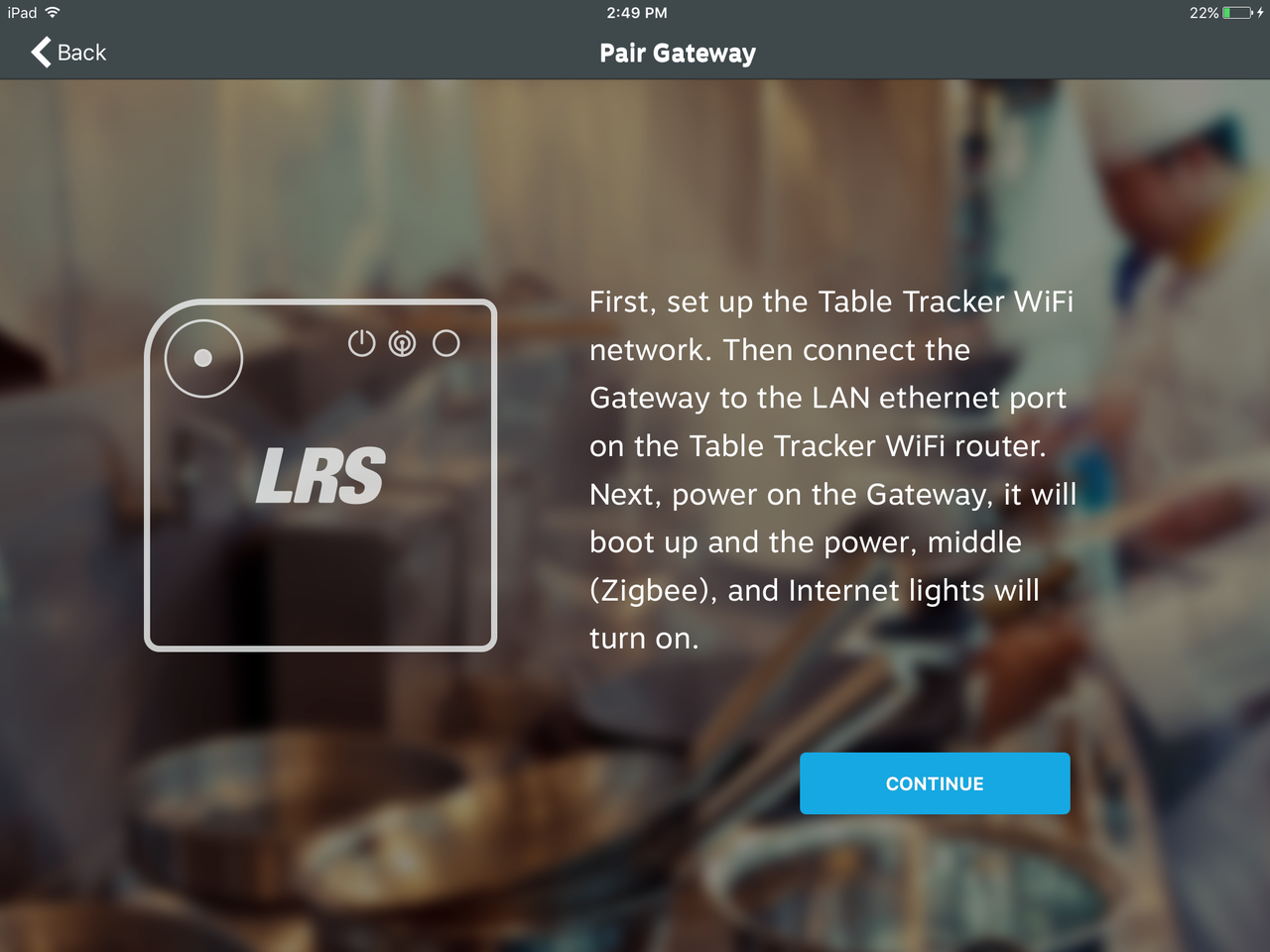Tap the Back text label
Image resolution: width=1270 pixels, height=952 pixels.
(x=81, y=53)
